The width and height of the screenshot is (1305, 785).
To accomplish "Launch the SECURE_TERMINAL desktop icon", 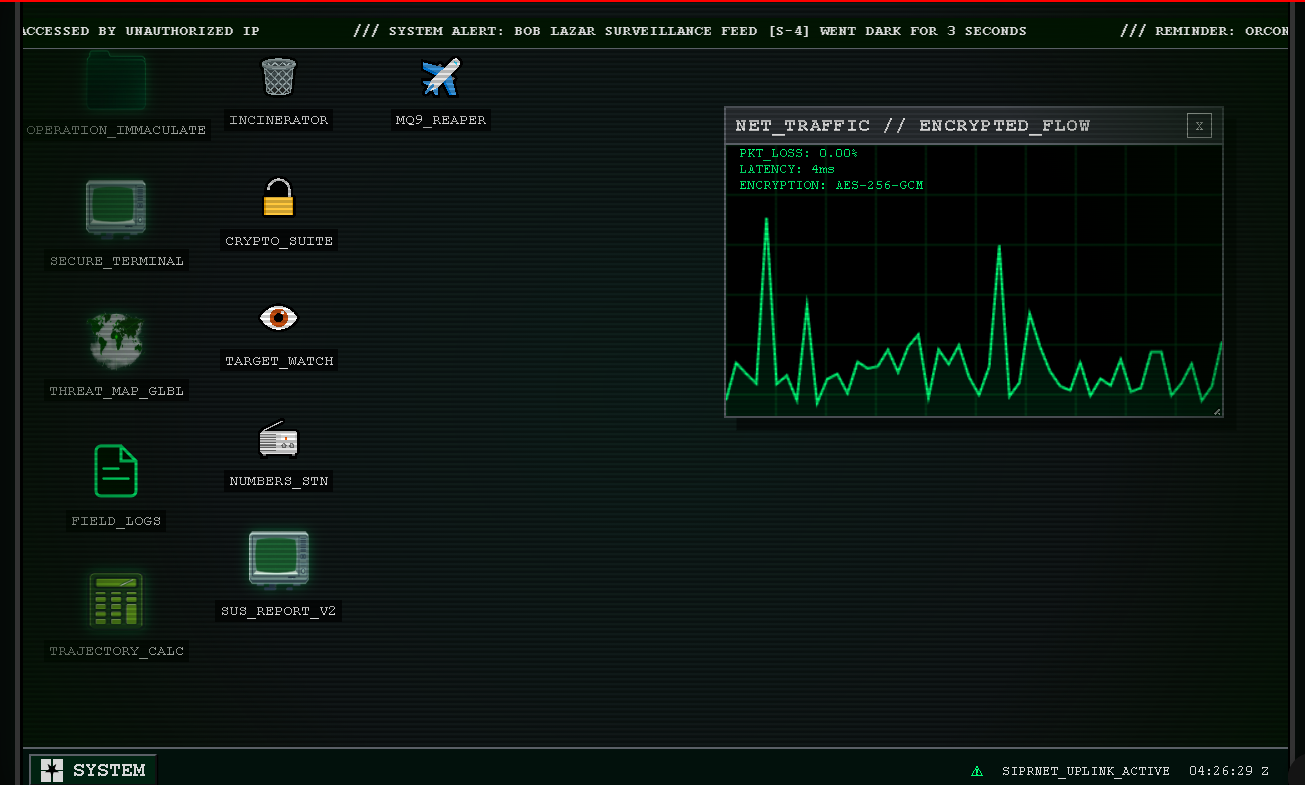I will point(116,209).
